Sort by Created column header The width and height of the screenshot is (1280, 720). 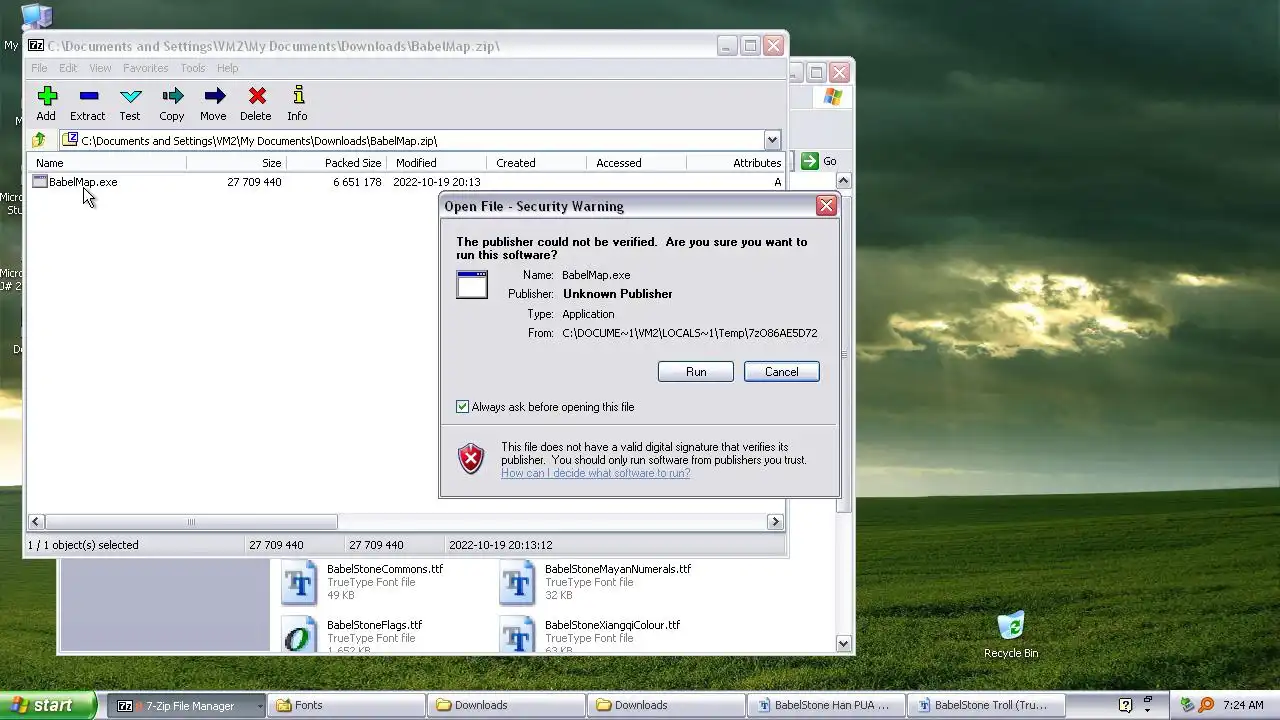[538, 163]
